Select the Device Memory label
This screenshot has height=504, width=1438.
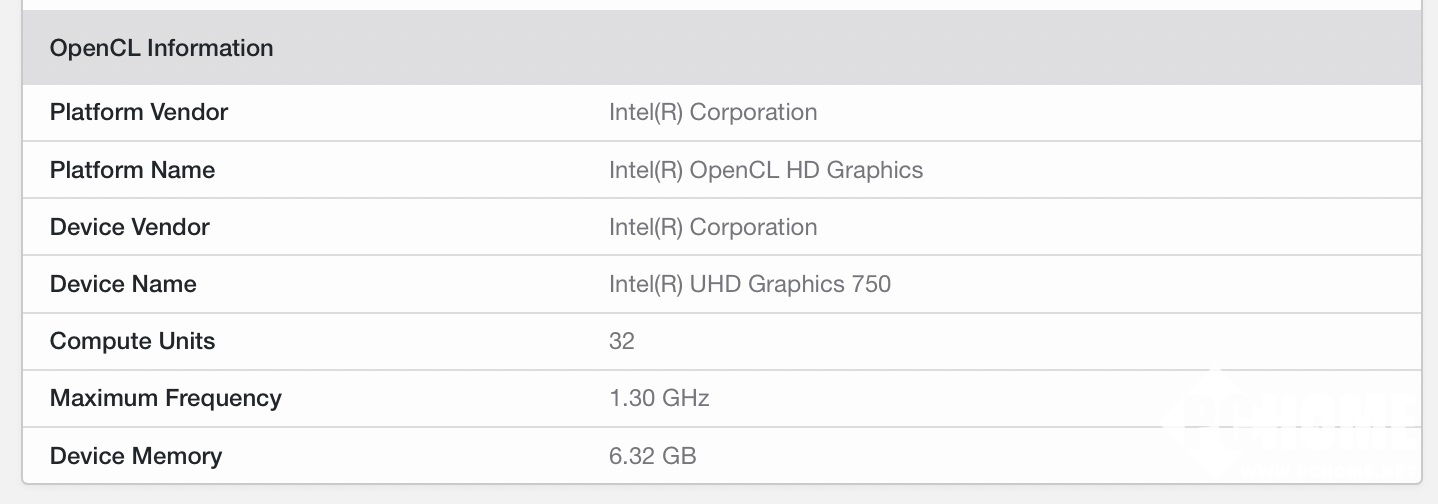(x=136, y=456)
